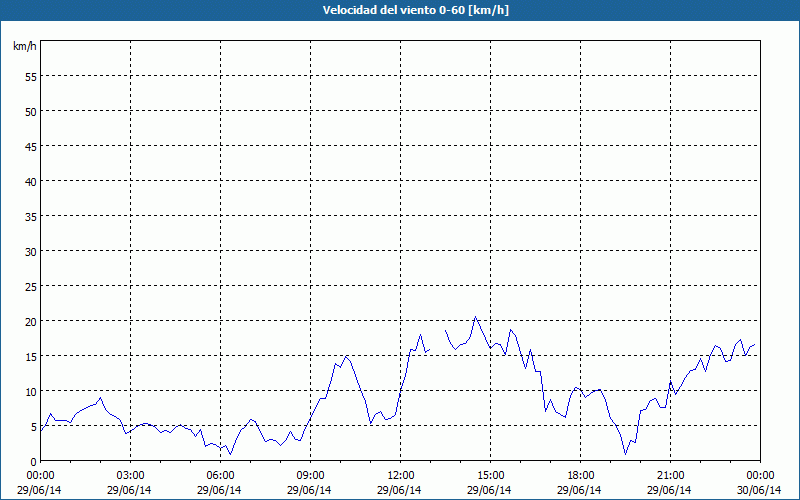The height and width of the screenshot is (500, 800).
Task: Select the '5' y-axis label
Action: point(34,427)
